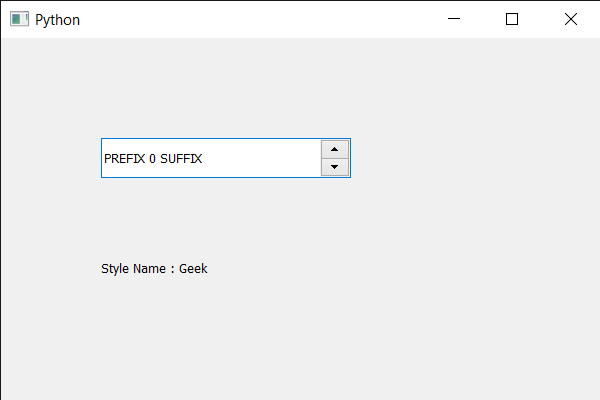
Task: Close the Python window
Action: click(x=570, y=19)
